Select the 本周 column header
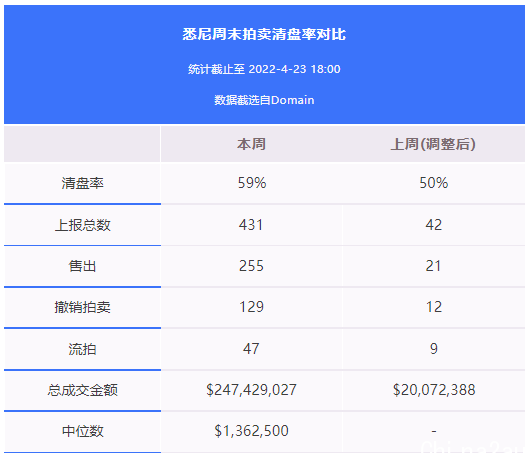 point(251,144)
